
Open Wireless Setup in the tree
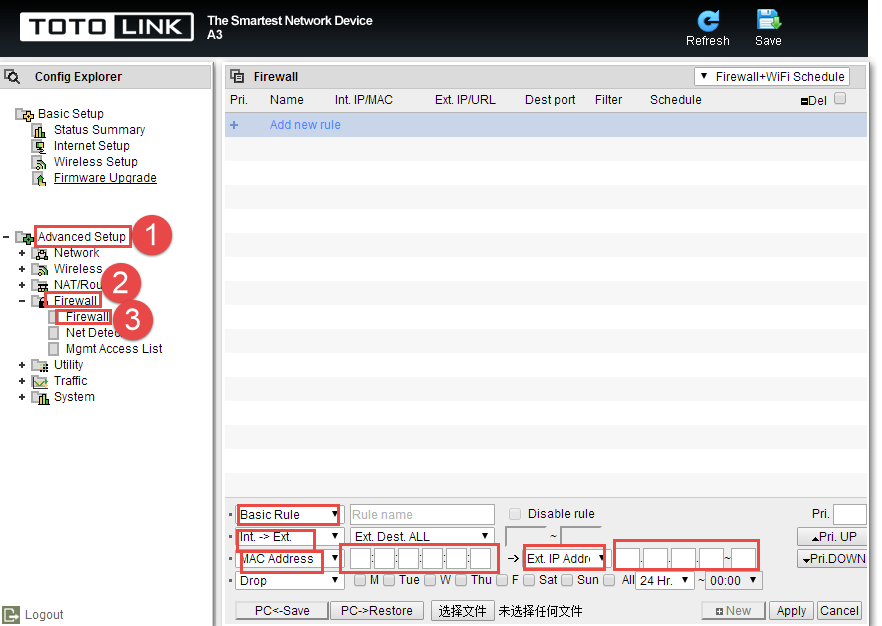pyautogui.click(x=96, y=162)
